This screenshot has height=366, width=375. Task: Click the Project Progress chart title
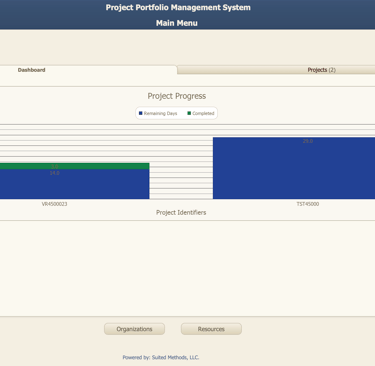coord(177,96)
